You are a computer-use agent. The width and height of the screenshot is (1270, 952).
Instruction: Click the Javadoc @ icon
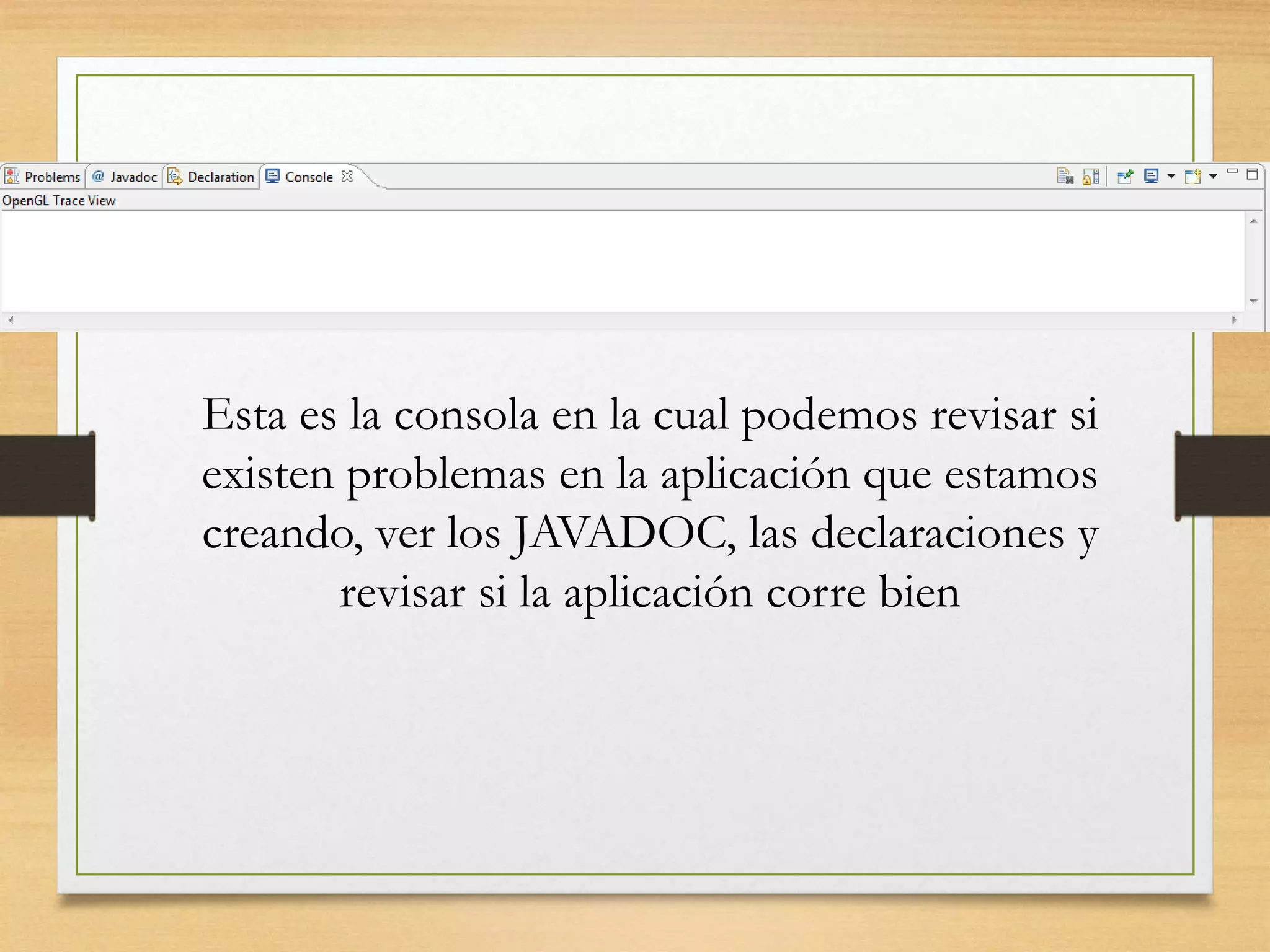tap(98, 177)
